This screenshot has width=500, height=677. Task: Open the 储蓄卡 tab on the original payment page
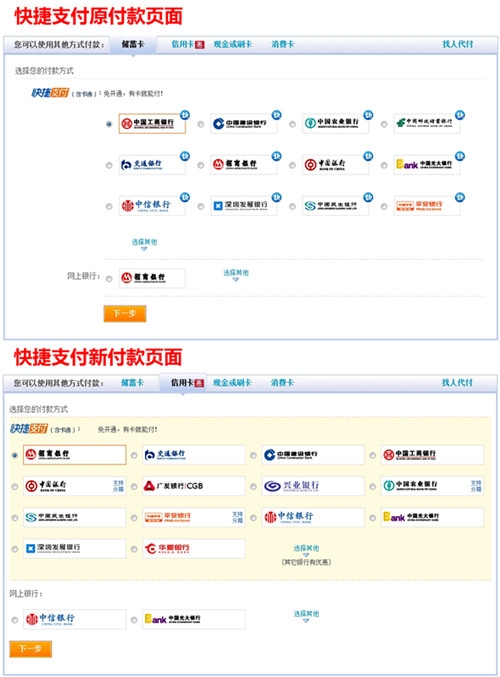[133, 44]
